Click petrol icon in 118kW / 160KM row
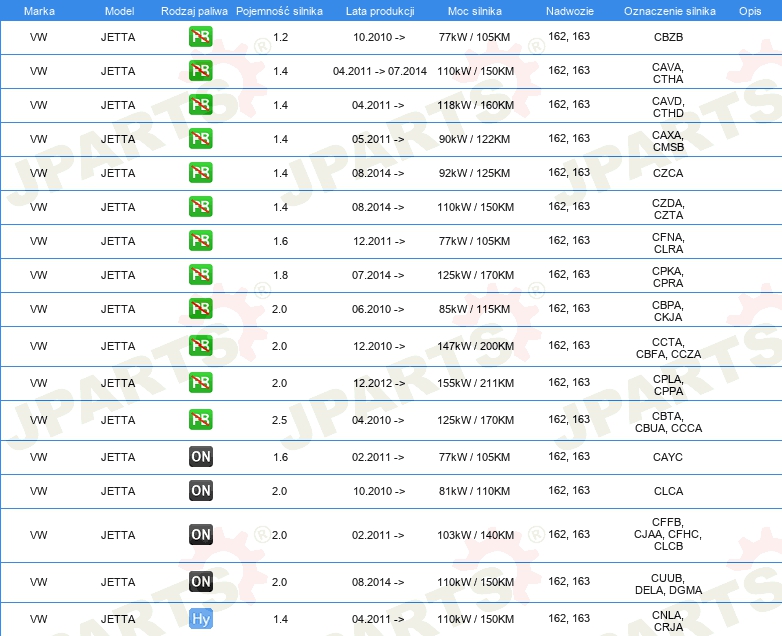The height and width of the screenshot is (636, 782). (x=200, y=105)
